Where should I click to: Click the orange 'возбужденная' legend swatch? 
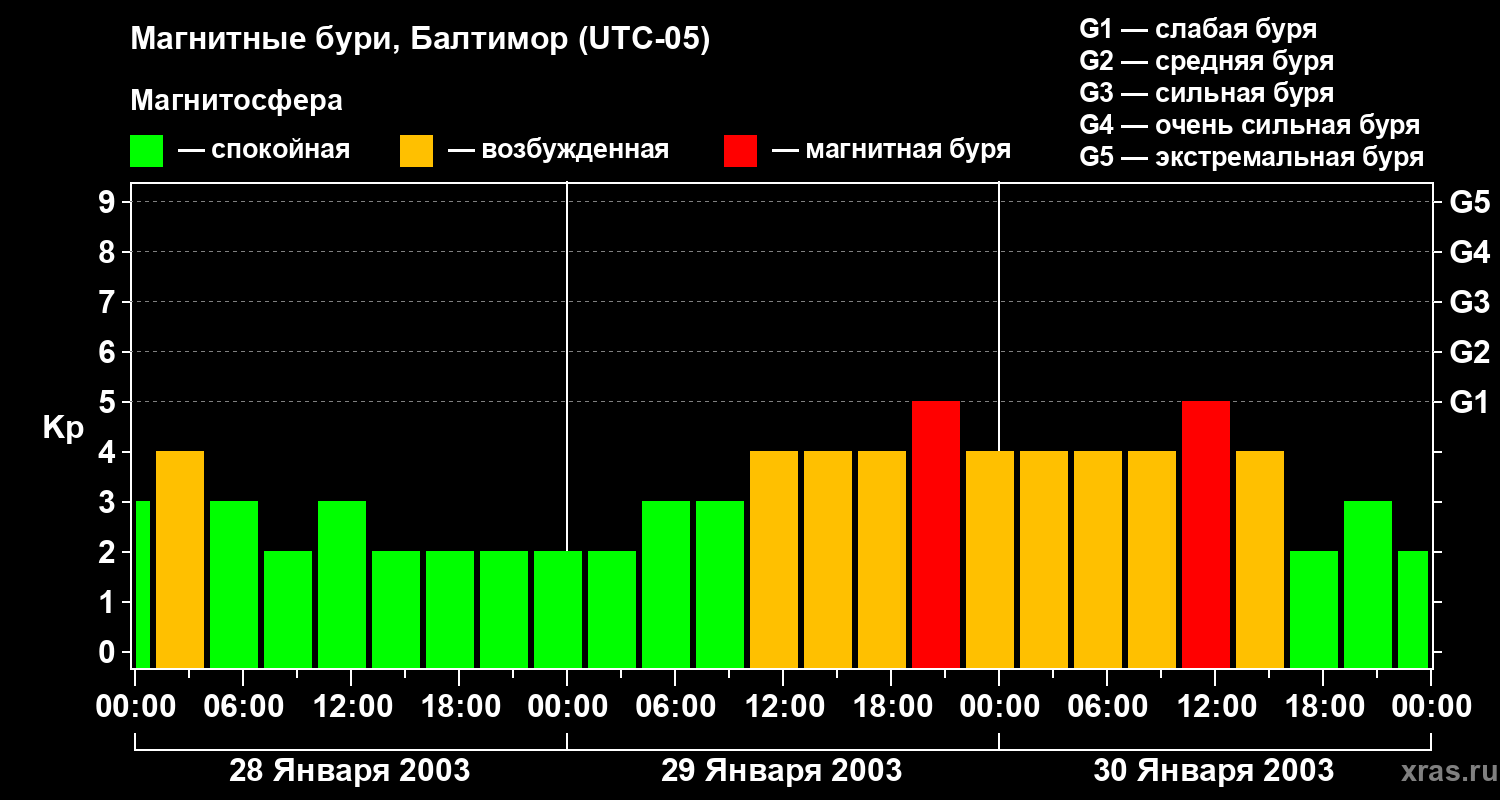[x=416, y=151]
